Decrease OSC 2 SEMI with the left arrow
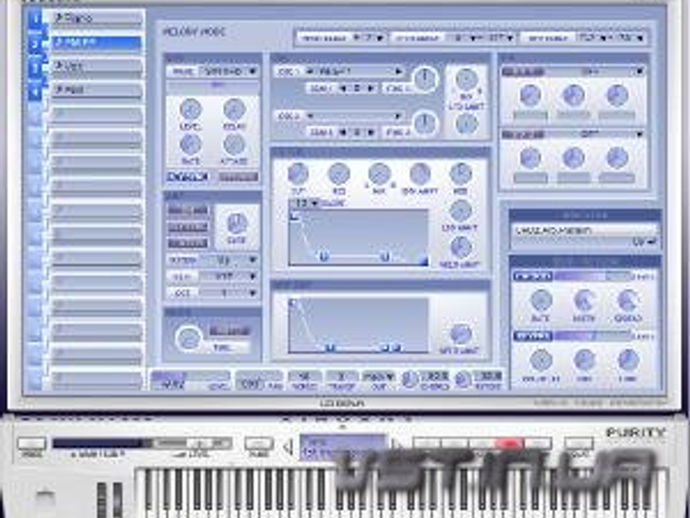 [x=343, y=132]
